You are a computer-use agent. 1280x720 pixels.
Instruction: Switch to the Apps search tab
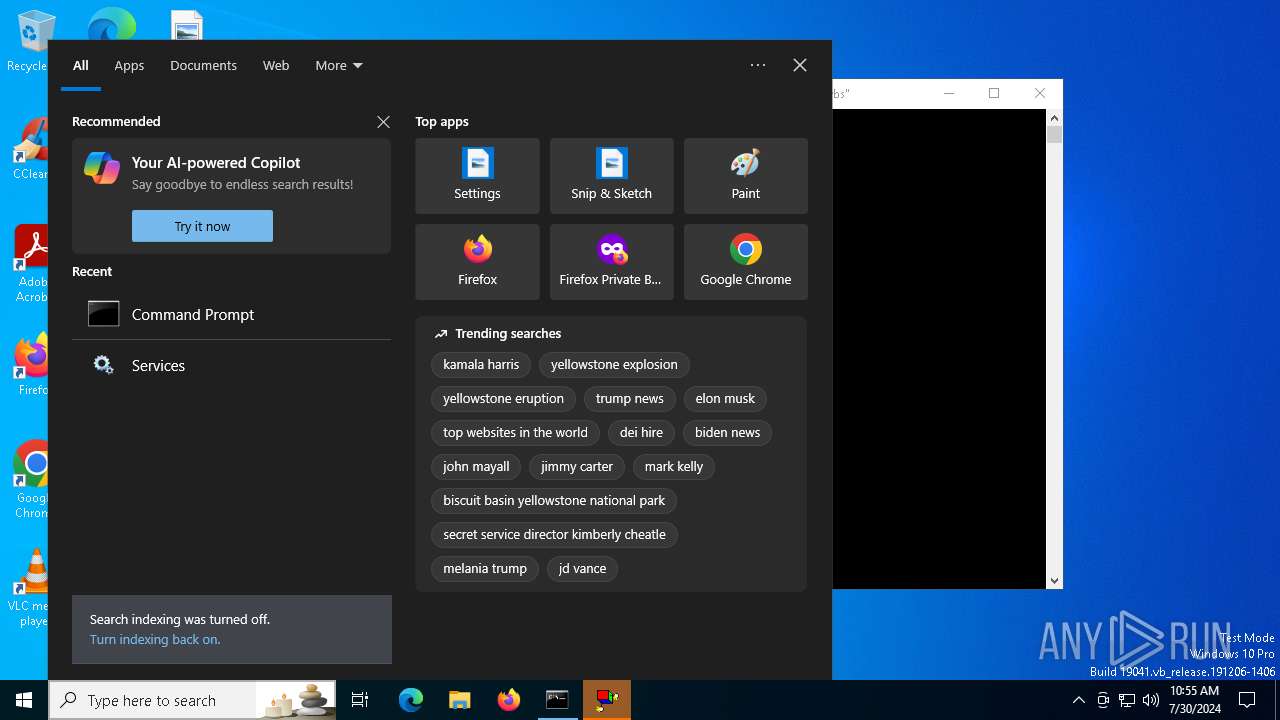click(x=129, y=65)
